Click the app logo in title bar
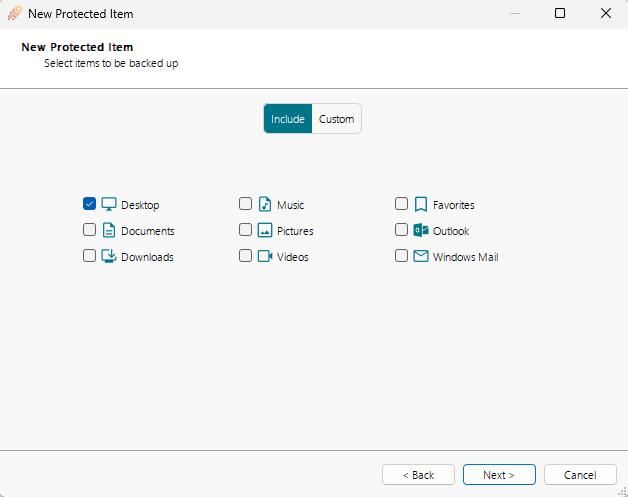Viewport: 628px width, 497px height. tap(14, 14)
